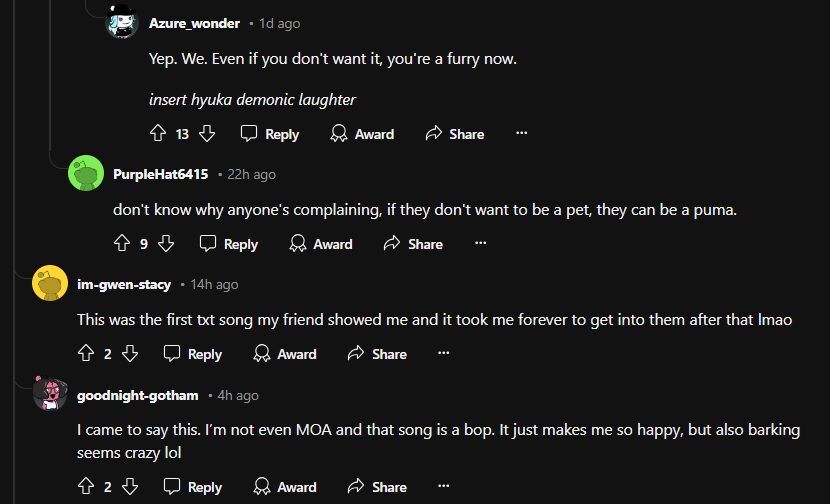This screenshot has width=830, height=504.
Task: Open PurpleHat6415's user profile link
Action: pos(160,174)
